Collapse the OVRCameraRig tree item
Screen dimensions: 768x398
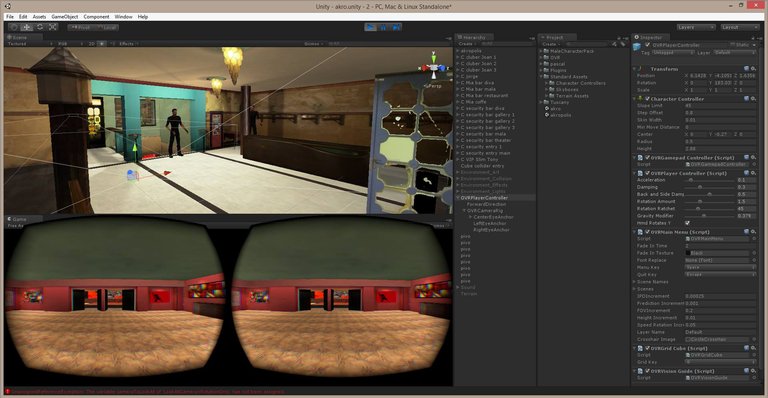464,211
